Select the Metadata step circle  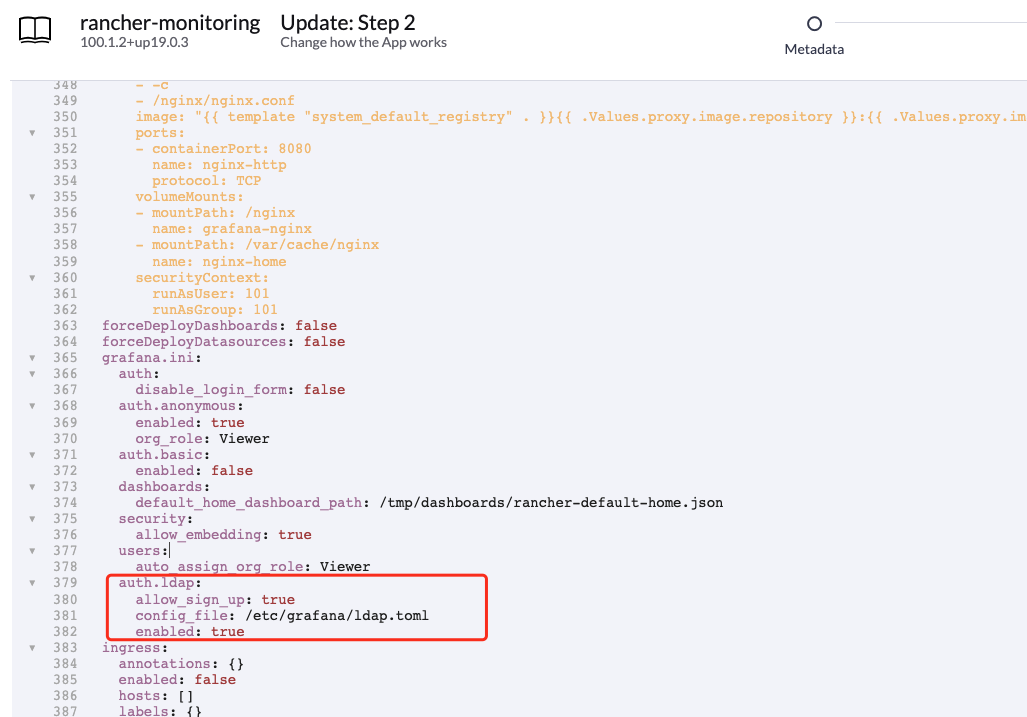[814, 24]
